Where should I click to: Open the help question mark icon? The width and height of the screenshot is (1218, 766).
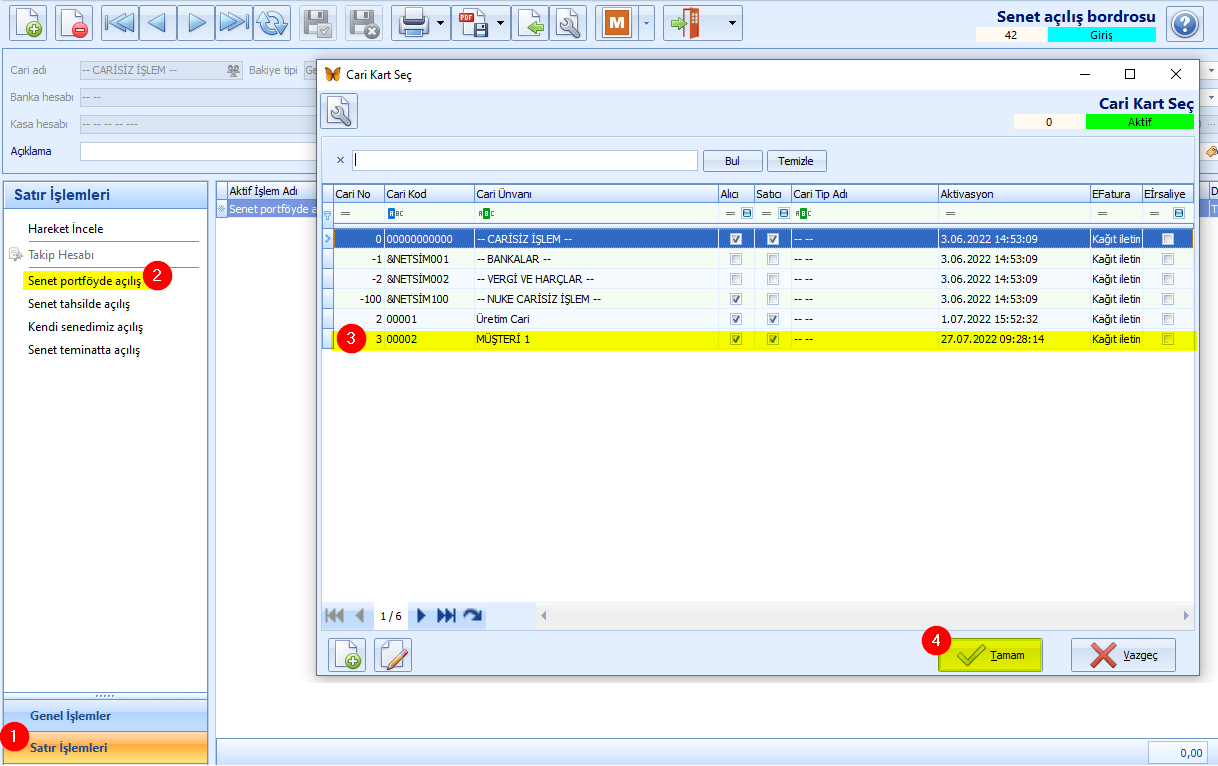coord(1184,23)
